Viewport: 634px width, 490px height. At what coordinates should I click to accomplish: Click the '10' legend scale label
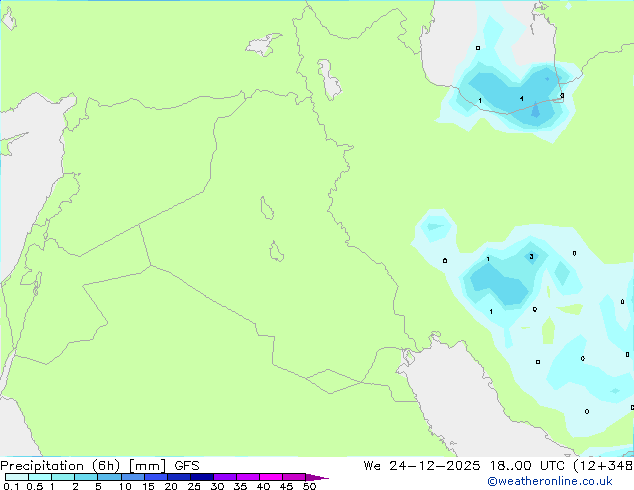[x=125, y=486]
